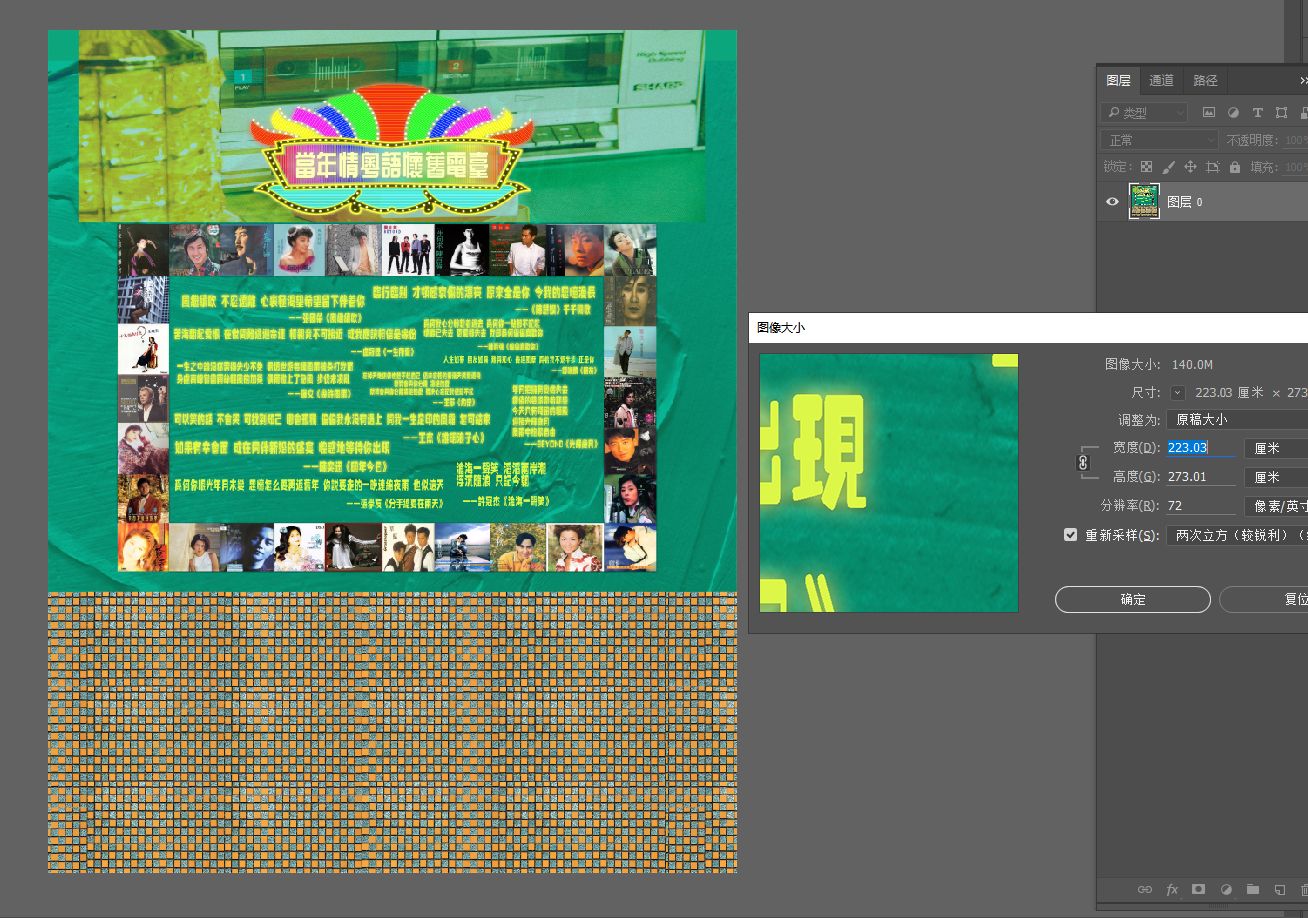Create a new layer
The width and height of the screenshot is (1308, 918).
pos(1279,889)
